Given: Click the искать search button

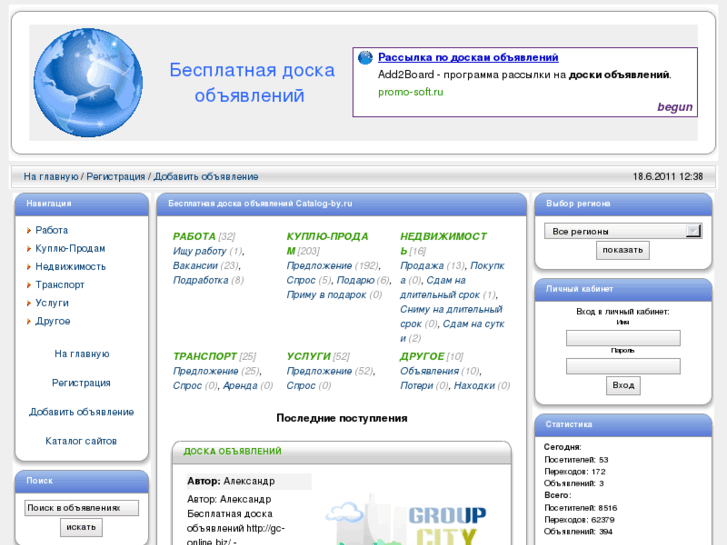Looking at the screenshot, I should [81, 527].
